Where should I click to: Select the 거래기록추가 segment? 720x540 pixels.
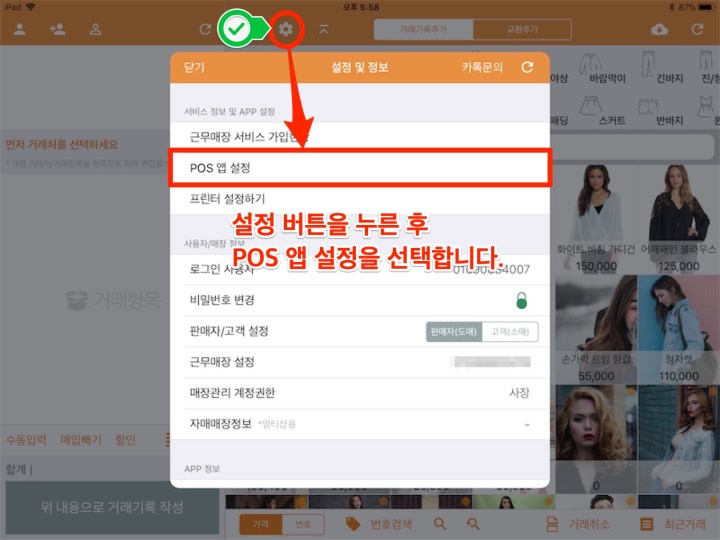423,29
